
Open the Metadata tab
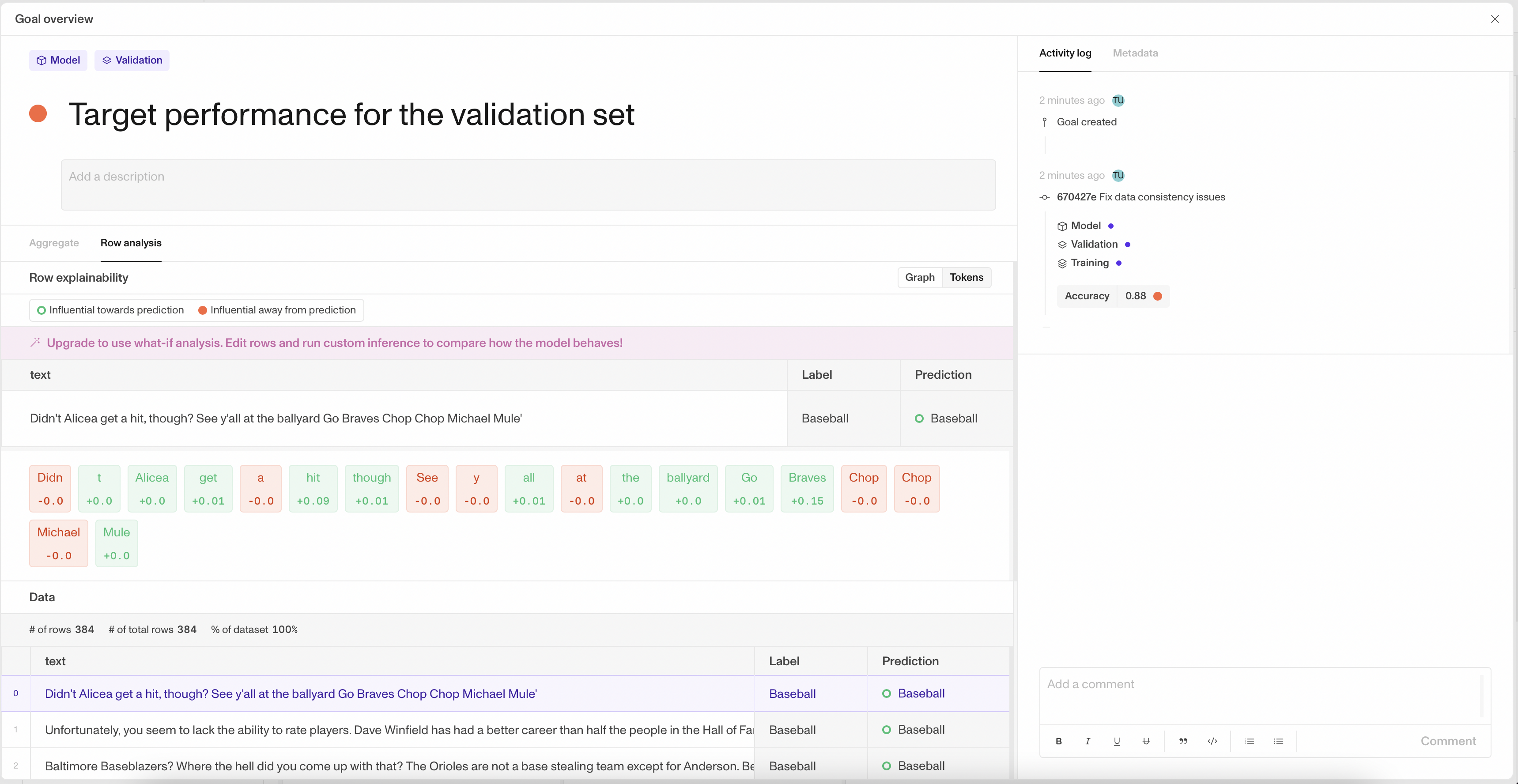click(1135, 53)
